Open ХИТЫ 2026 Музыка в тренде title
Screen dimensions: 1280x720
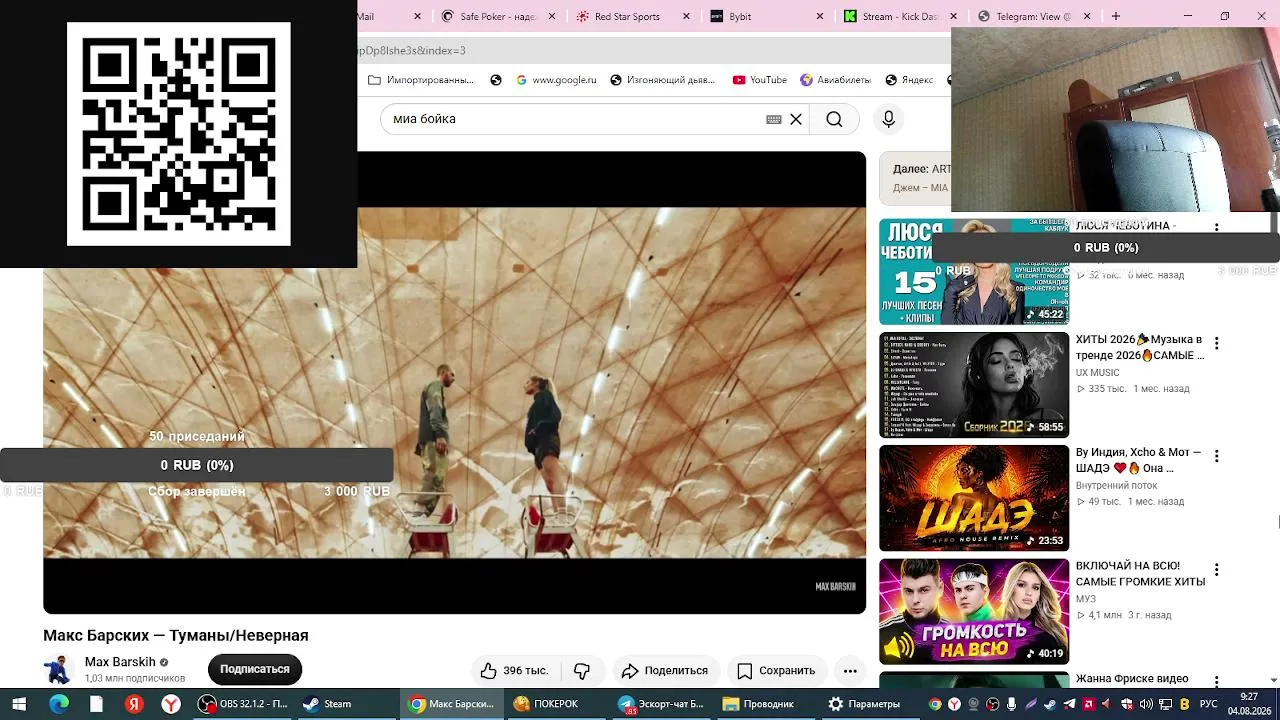coord(1139,347)
